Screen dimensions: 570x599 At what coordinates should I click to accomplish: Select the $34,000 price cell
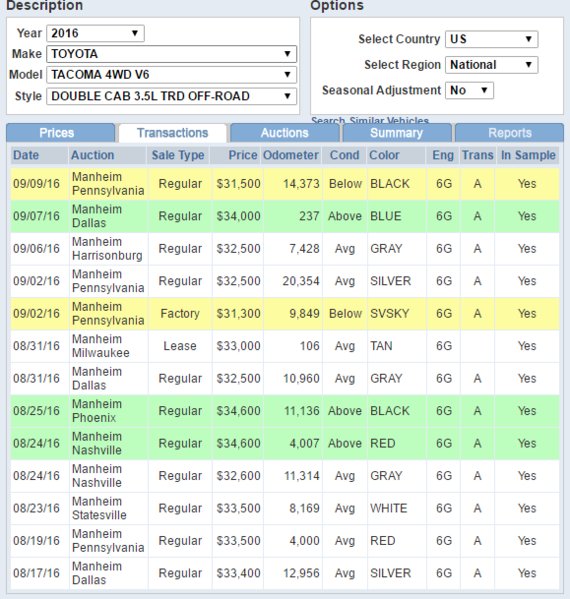(238, 216)
